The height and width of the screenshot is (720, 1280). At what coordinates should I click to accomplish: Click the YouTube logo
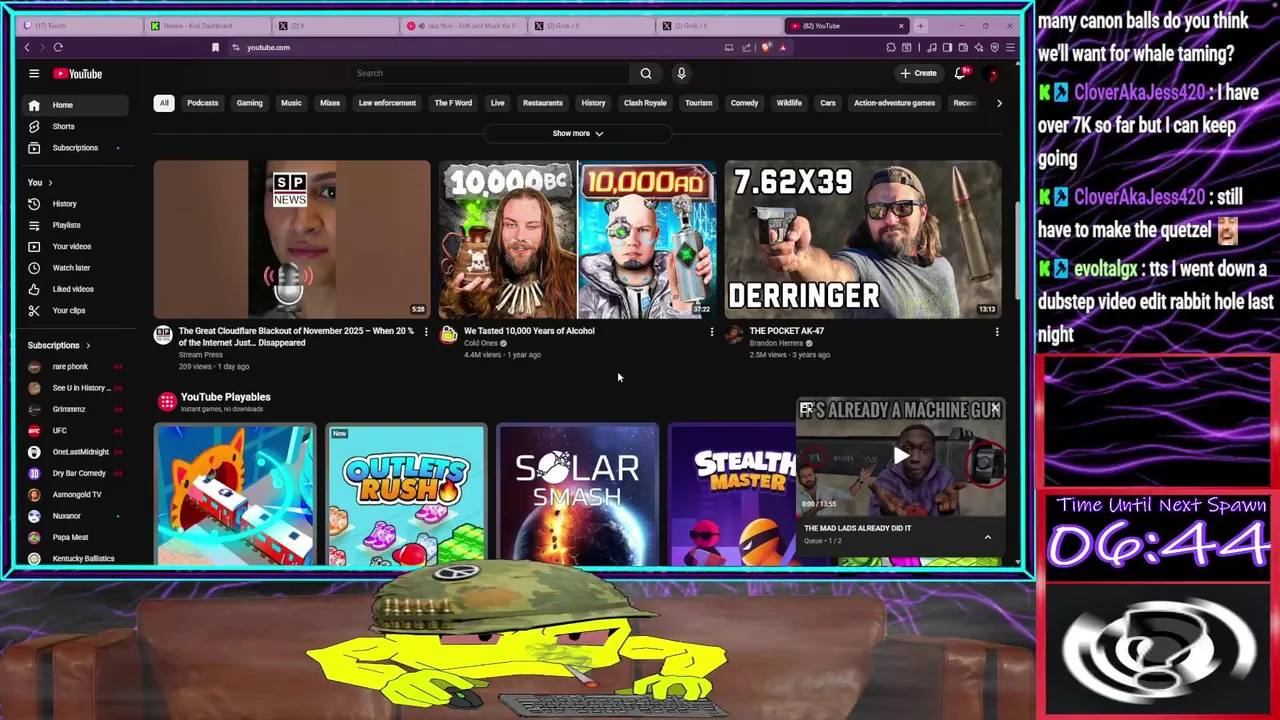(x=78, y=74)
